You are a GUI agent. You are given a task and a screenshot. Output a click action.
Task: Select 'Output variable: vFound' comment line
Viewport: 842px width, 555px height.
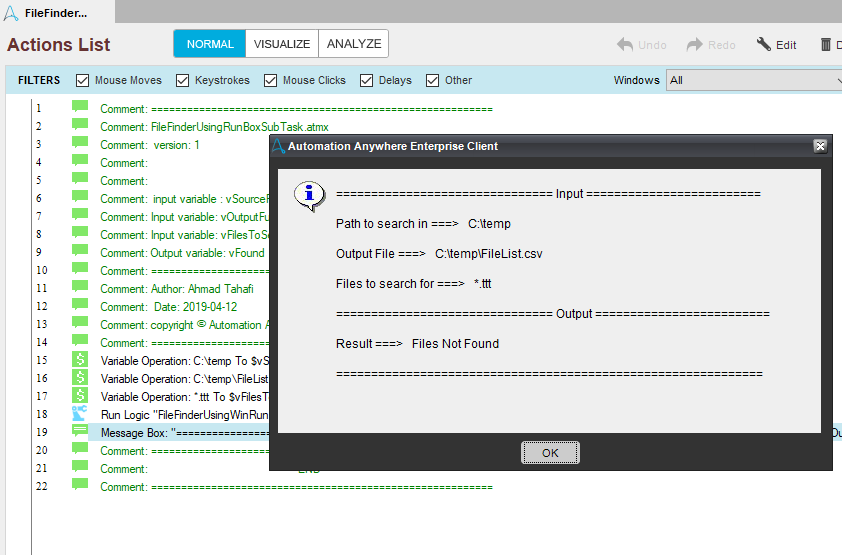[x=183, y=253]
